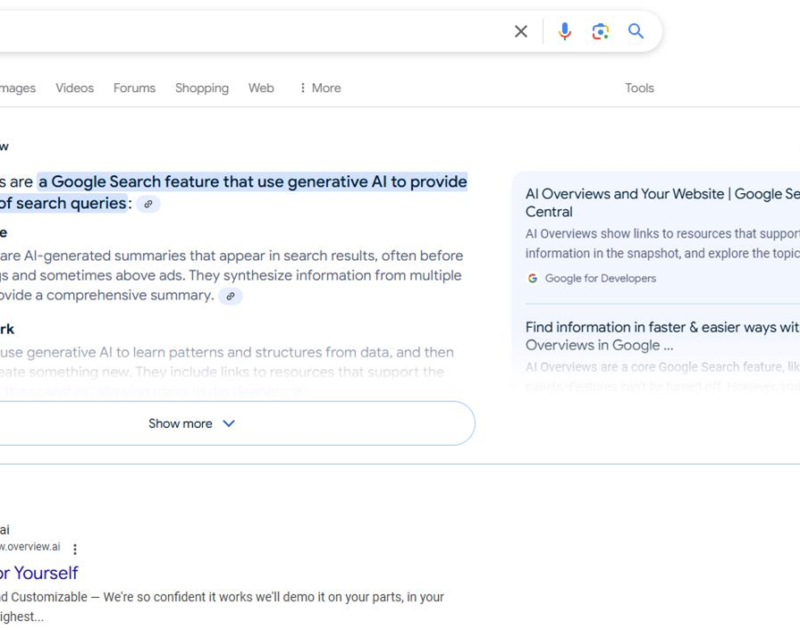Click the 'use generative AI to learn patterns' paragraph
This screenshot has height=630, width=800.
coord(227,372)
